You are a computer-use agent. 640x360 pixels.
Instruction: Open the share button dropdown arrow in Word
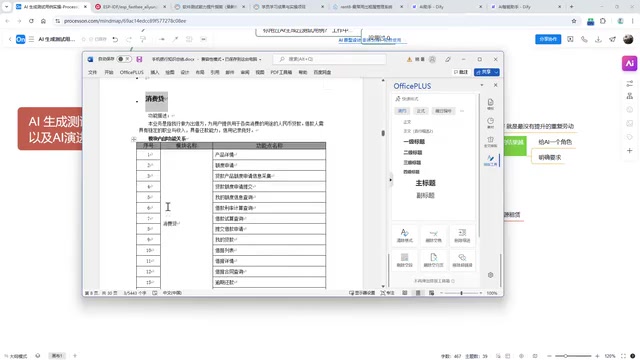point(496,72)
